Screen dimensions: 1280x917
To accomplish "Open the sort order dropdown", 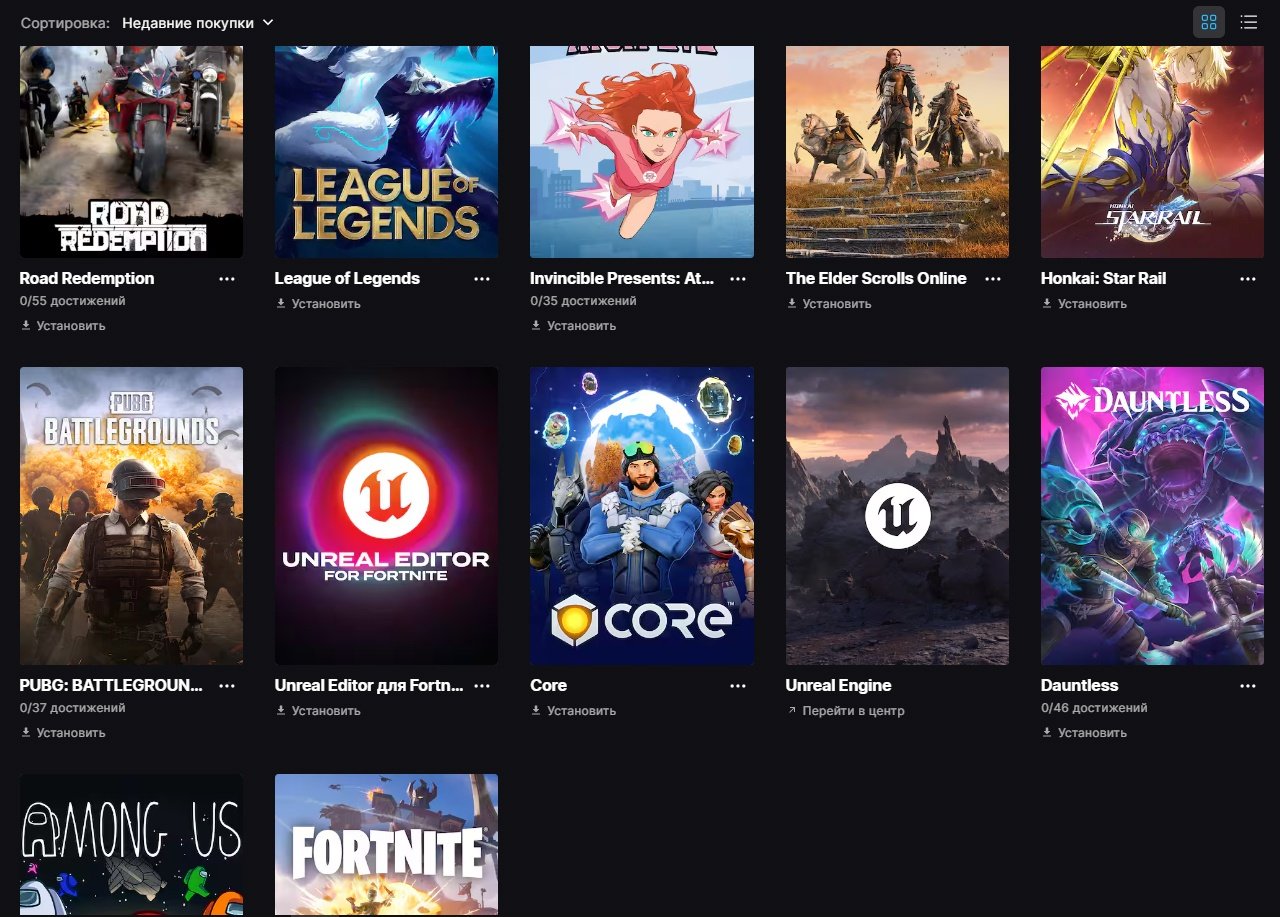I will click(197, 22).
